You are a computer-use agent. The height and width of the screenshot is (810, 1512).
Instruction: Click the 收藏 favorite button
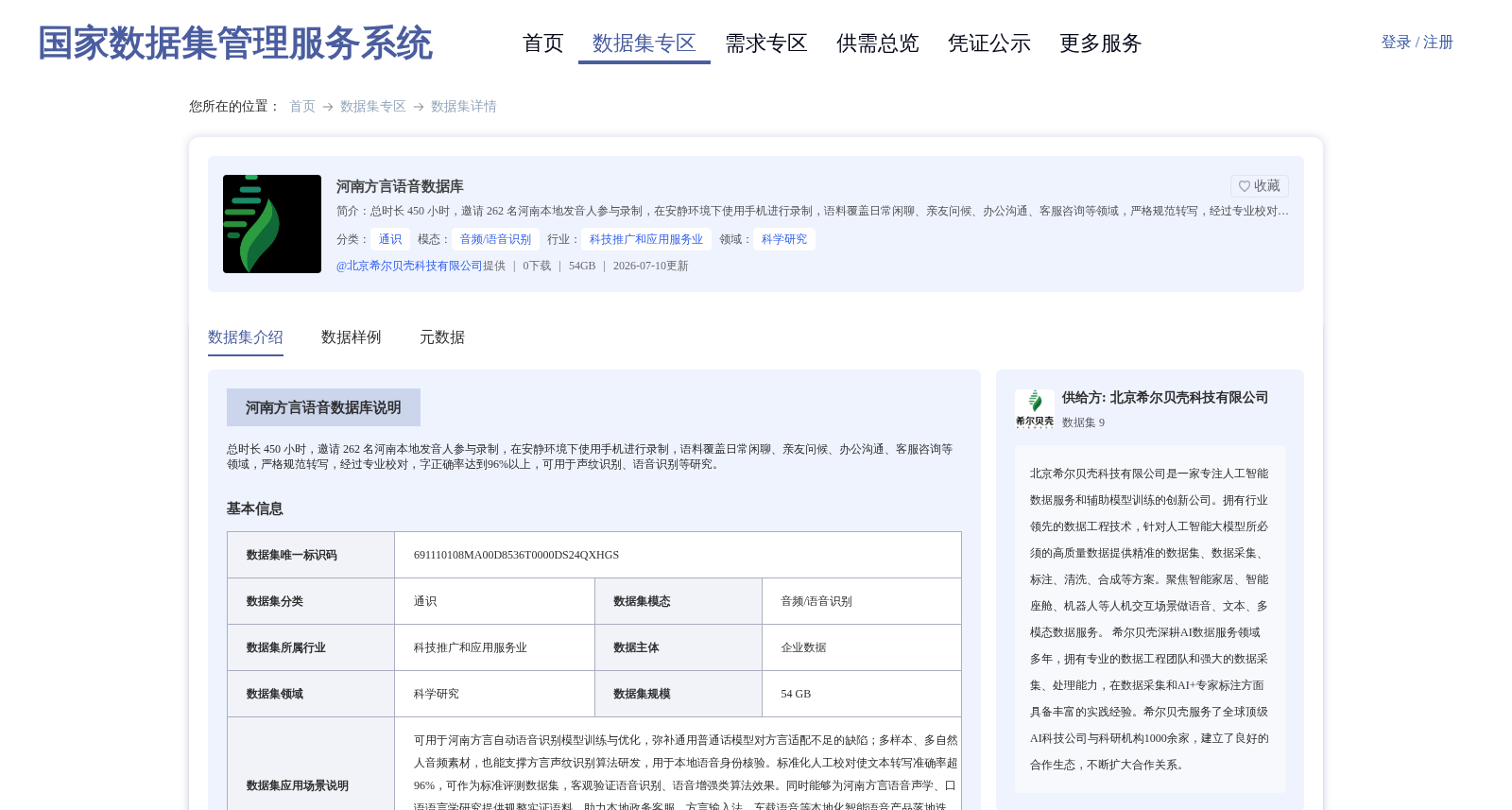pos(1260,186)
